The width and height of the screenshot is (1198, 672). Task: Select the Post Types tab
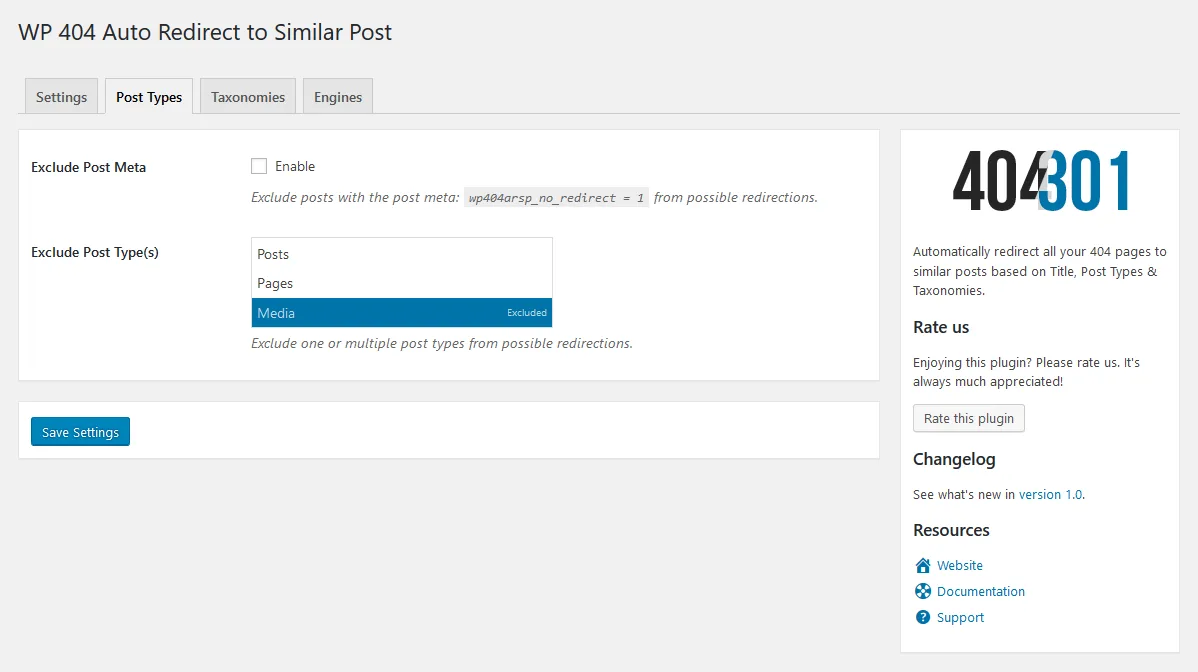coord(149,96)
